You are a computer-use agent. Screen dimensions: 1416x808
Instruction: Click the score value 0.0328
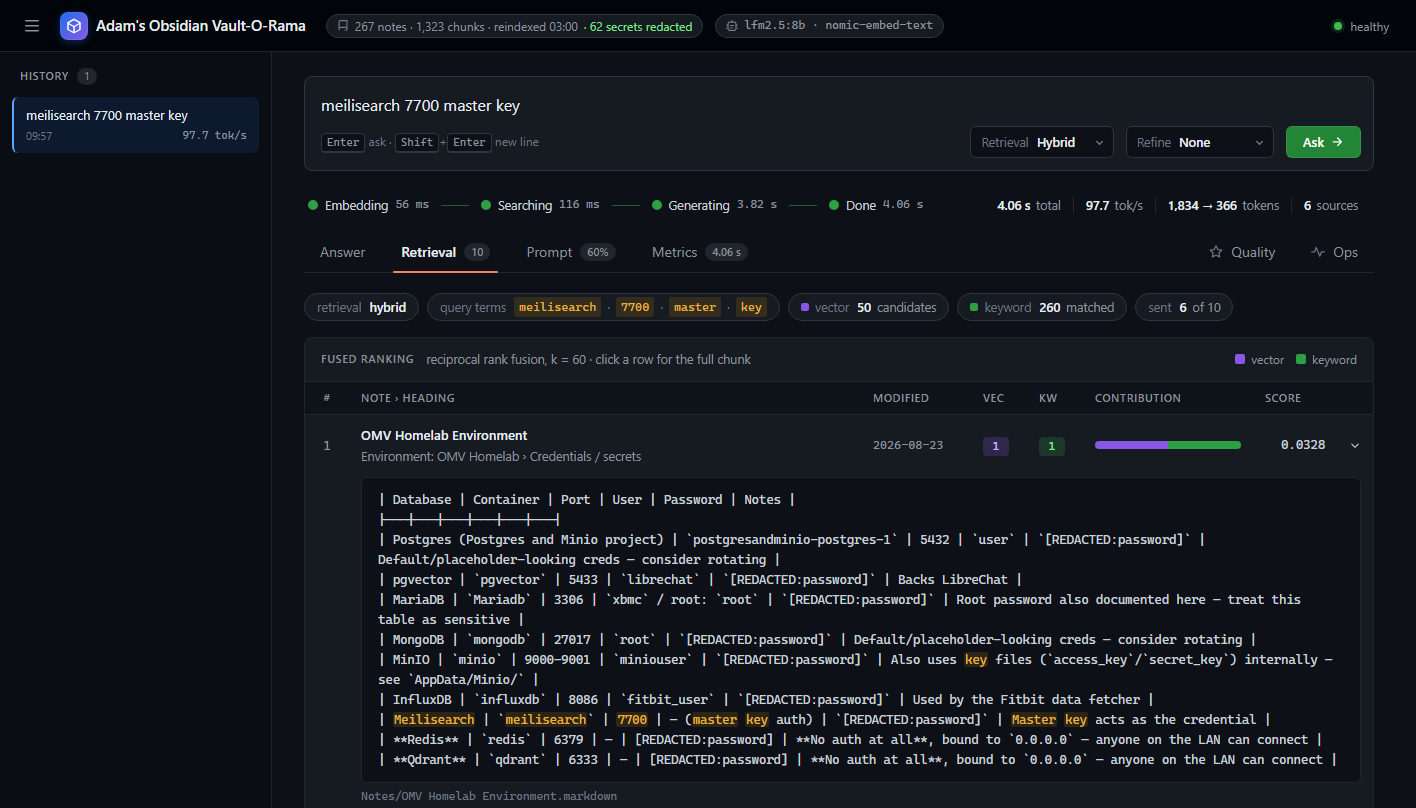pos(1303,445)
